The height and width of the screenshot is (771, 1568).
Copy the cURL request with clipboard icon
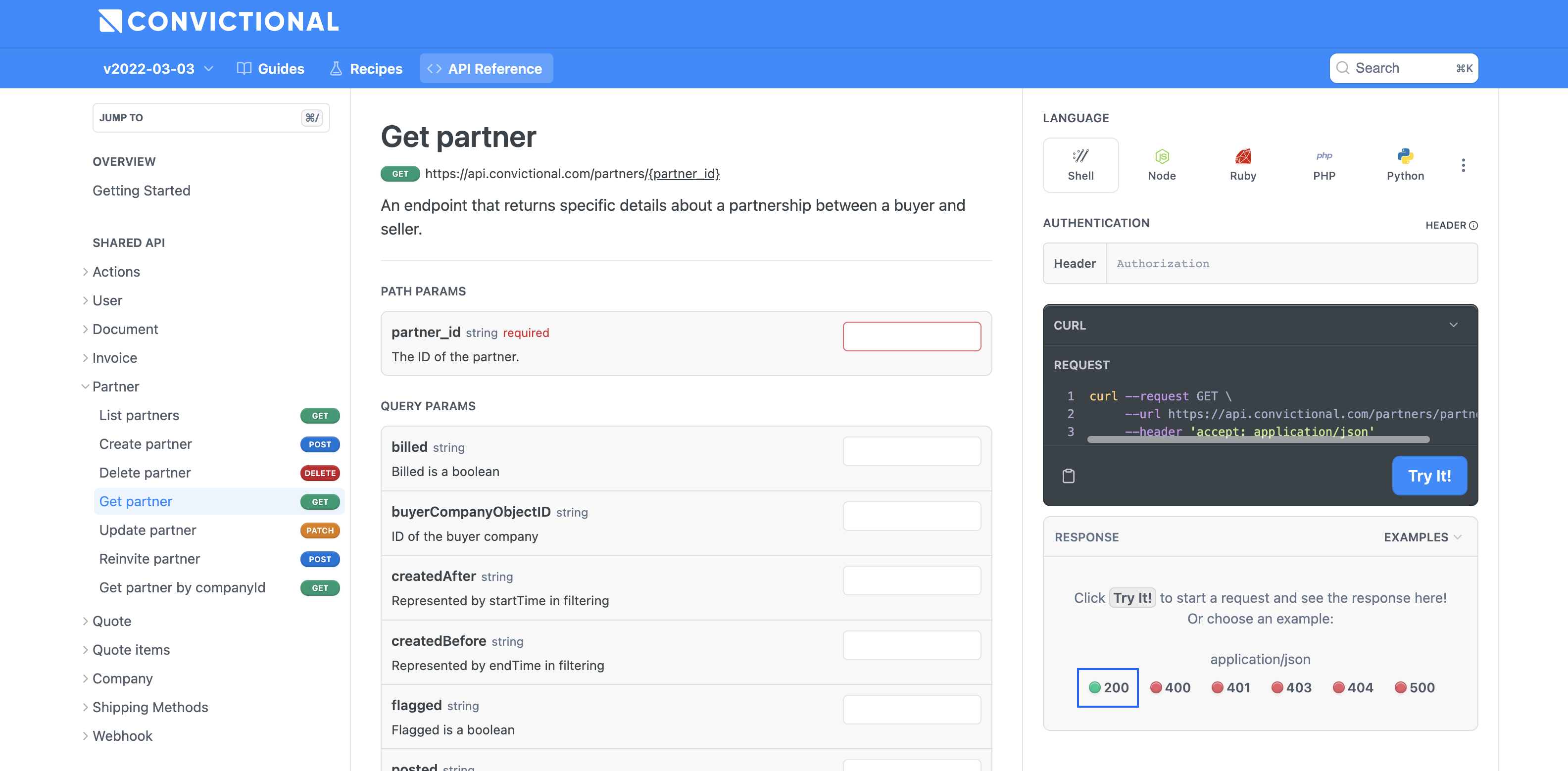1068,476
